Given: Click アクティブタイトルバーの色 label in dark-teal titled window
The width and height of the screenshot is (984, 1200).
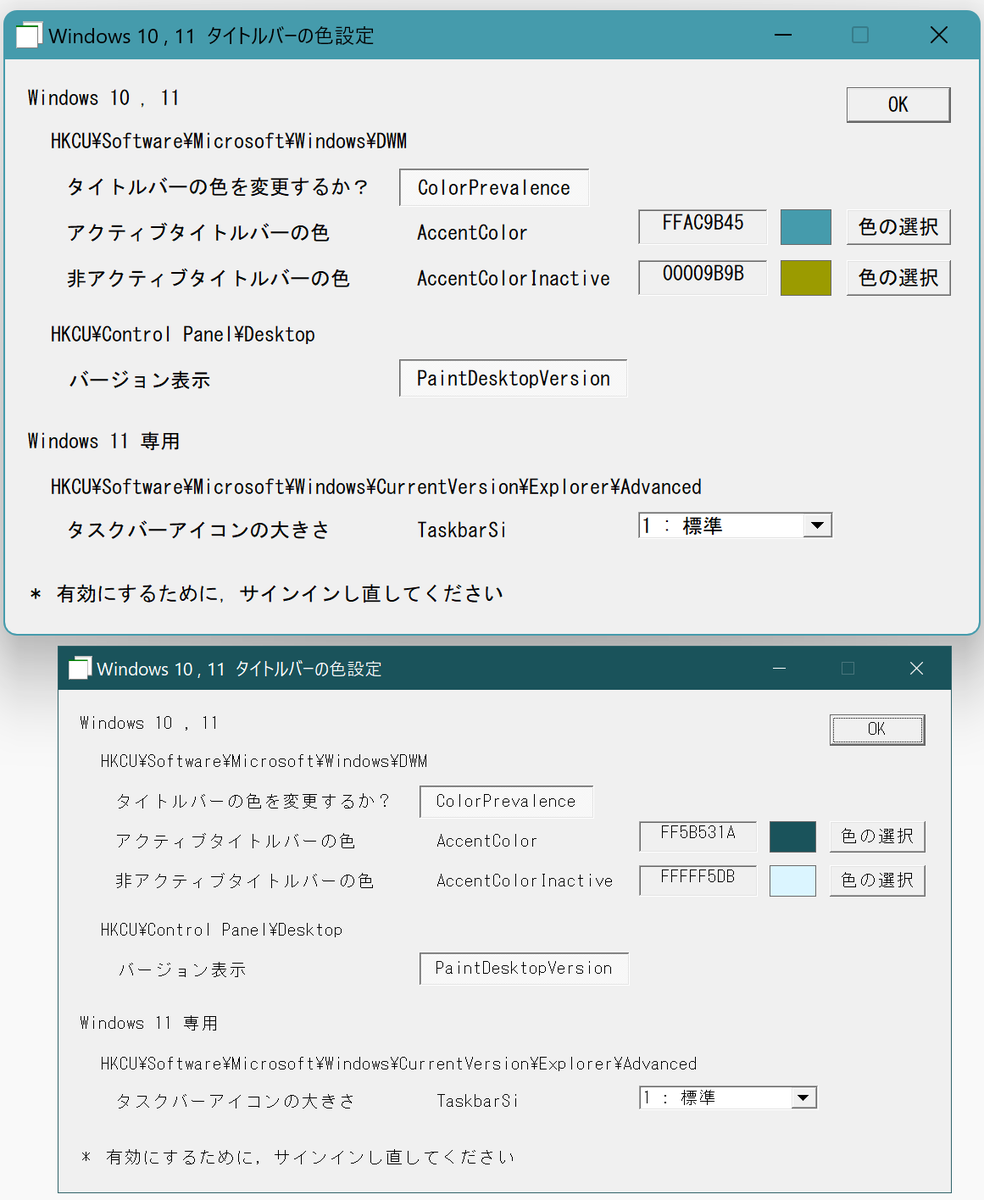Looking at the screenshot, I should [x=235, y=841].
